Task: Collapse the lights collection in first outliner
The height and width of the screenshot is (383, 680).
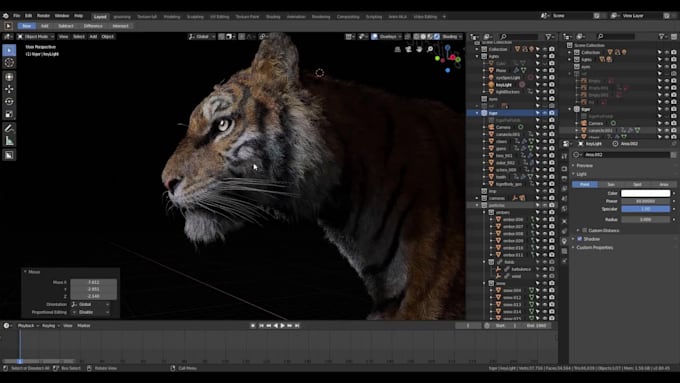Action: 477,56
